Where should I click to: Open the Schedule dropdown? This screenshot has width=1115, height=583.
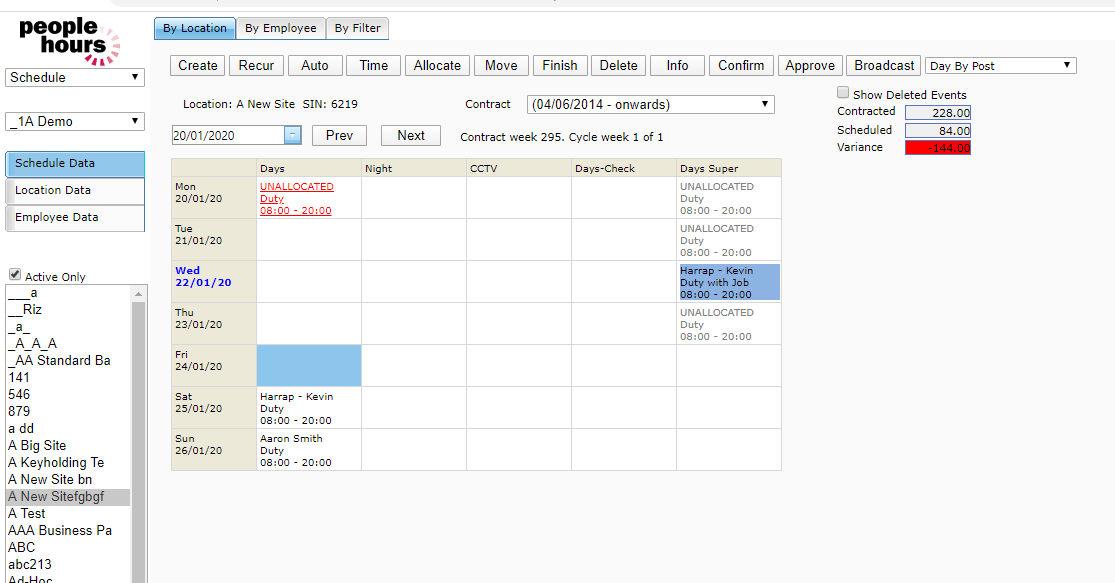(75, 77)
